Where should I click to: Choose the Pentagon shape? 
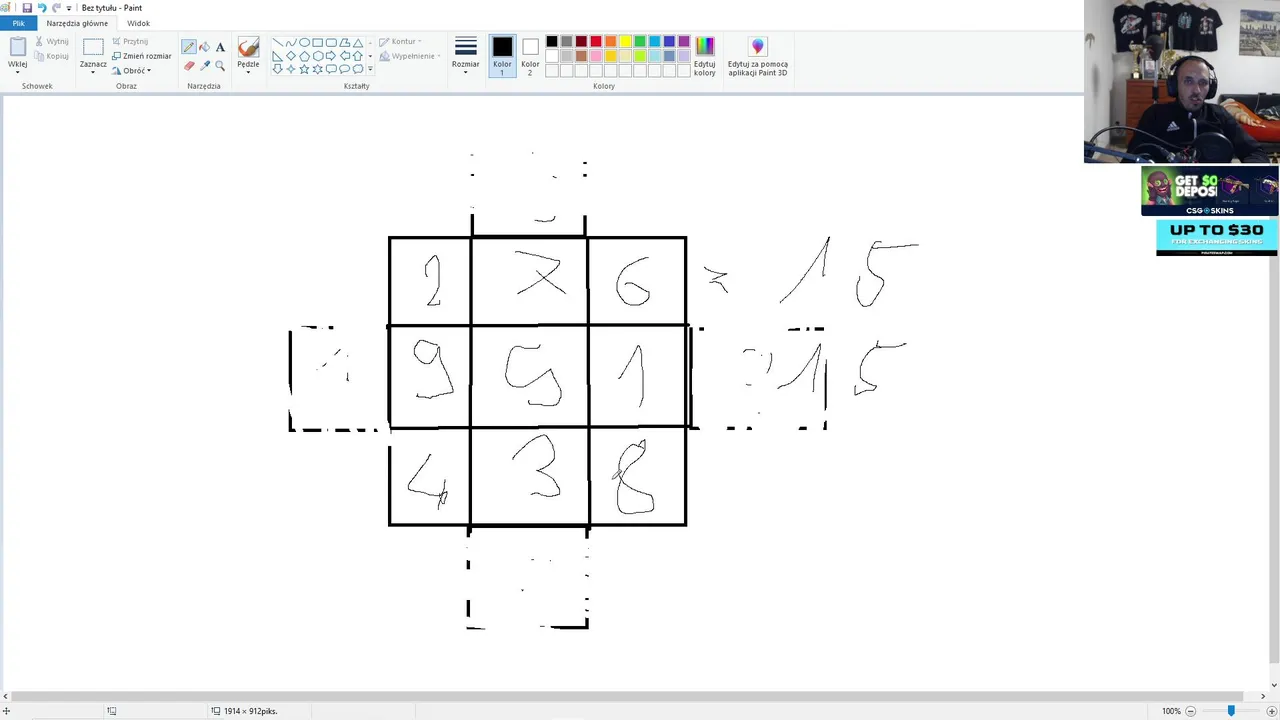click(304, 56)
